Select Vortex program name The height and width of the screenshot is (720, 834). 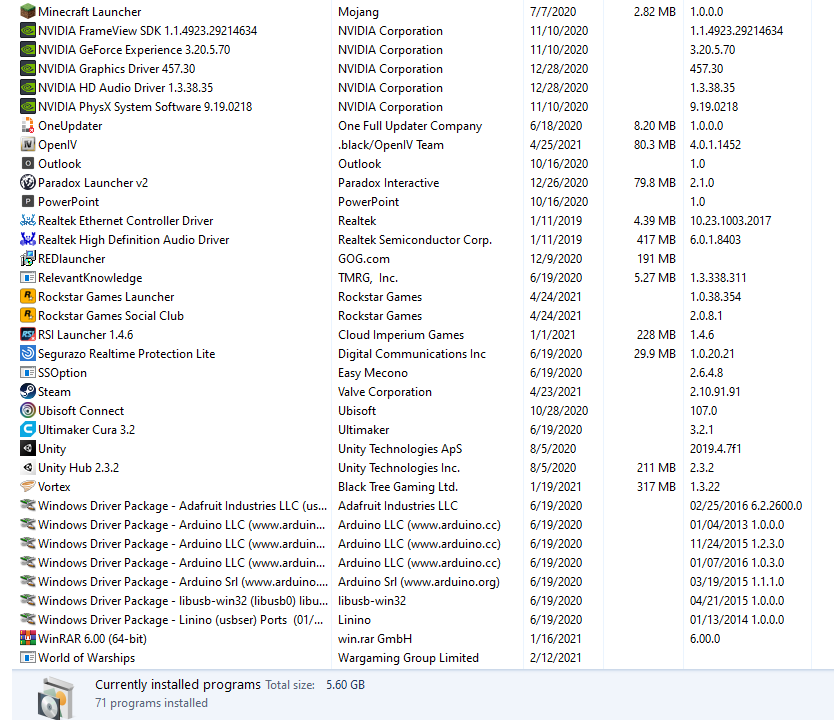coord(54,486)
